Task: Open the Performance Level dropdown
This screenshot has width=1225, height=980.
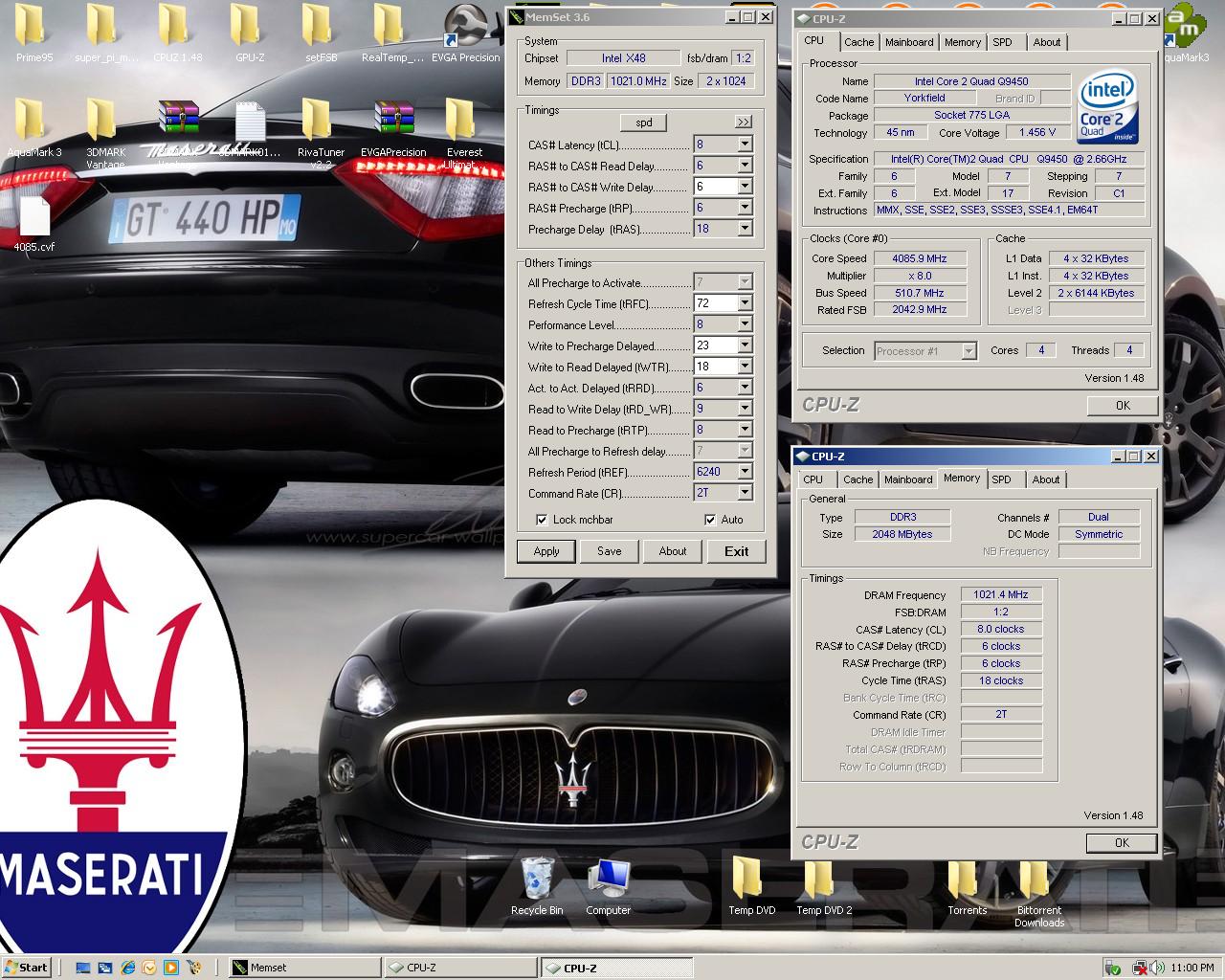Action: point(745,324)
